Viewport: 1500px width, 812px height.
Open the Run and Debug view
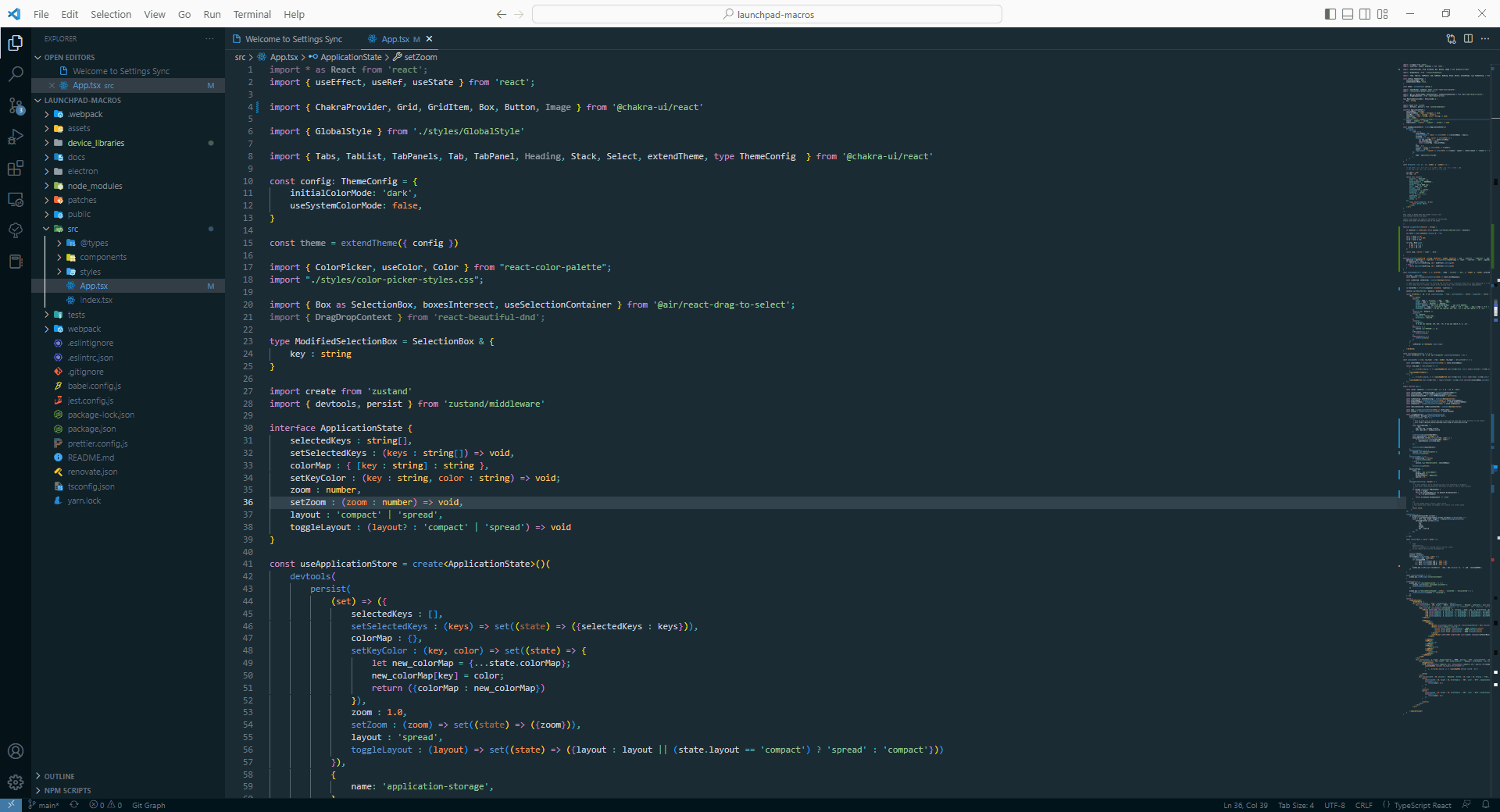tap(16, 137)
